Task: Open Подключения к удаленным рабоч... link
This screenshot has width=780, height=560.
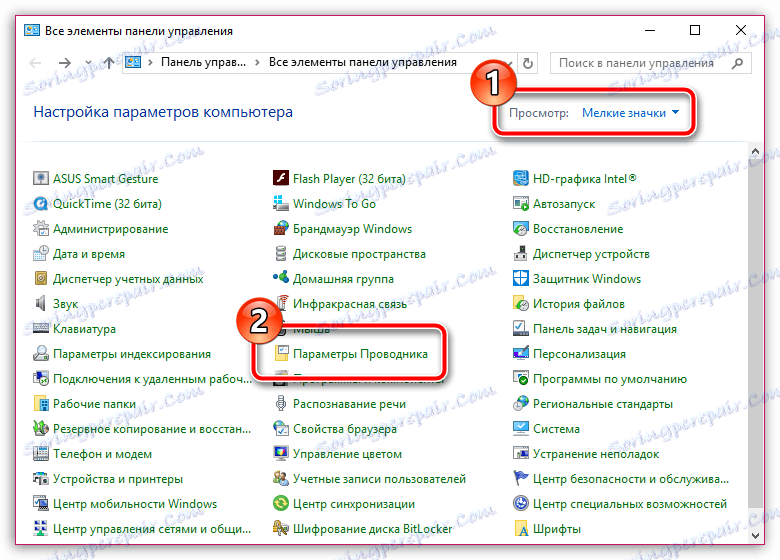Action: pos(152,379)
